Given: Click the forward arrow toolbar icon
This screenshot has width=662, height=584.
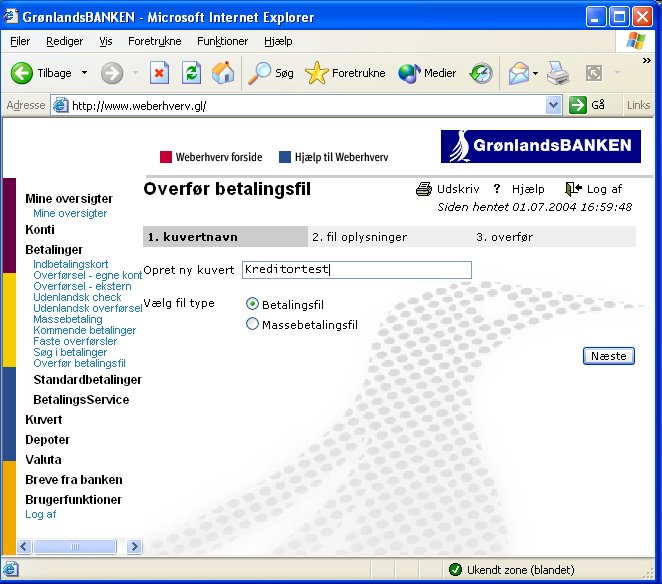Looking at the screenshot, I should pos(112,73).
